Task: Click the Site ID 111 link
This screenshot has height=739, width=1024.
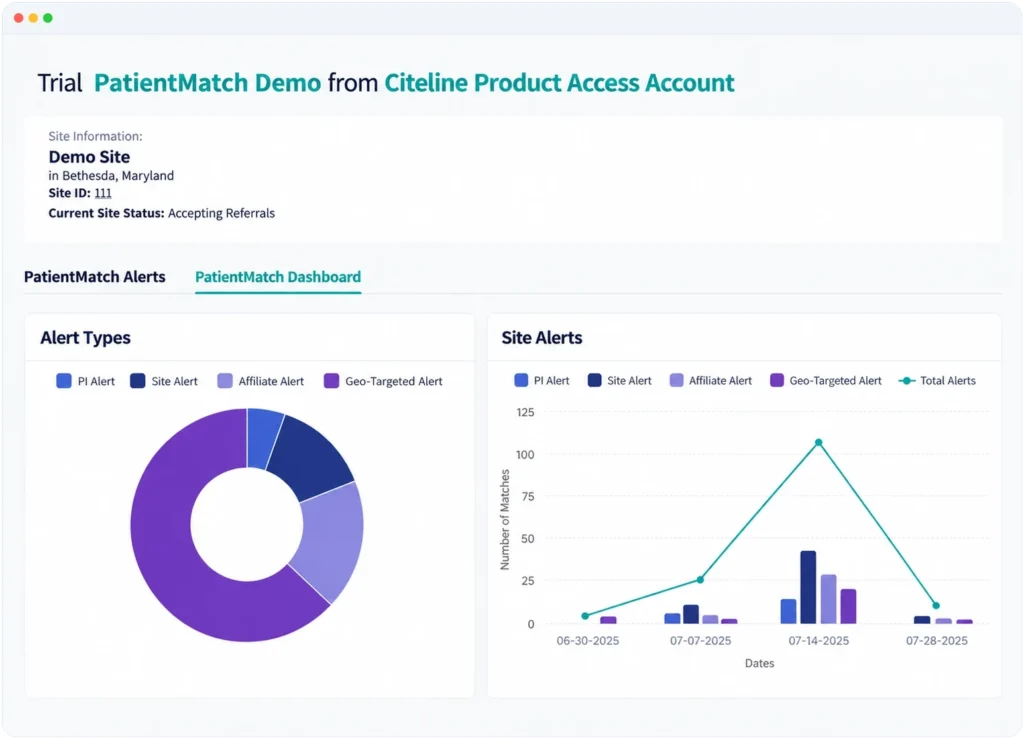Action: 103,193
